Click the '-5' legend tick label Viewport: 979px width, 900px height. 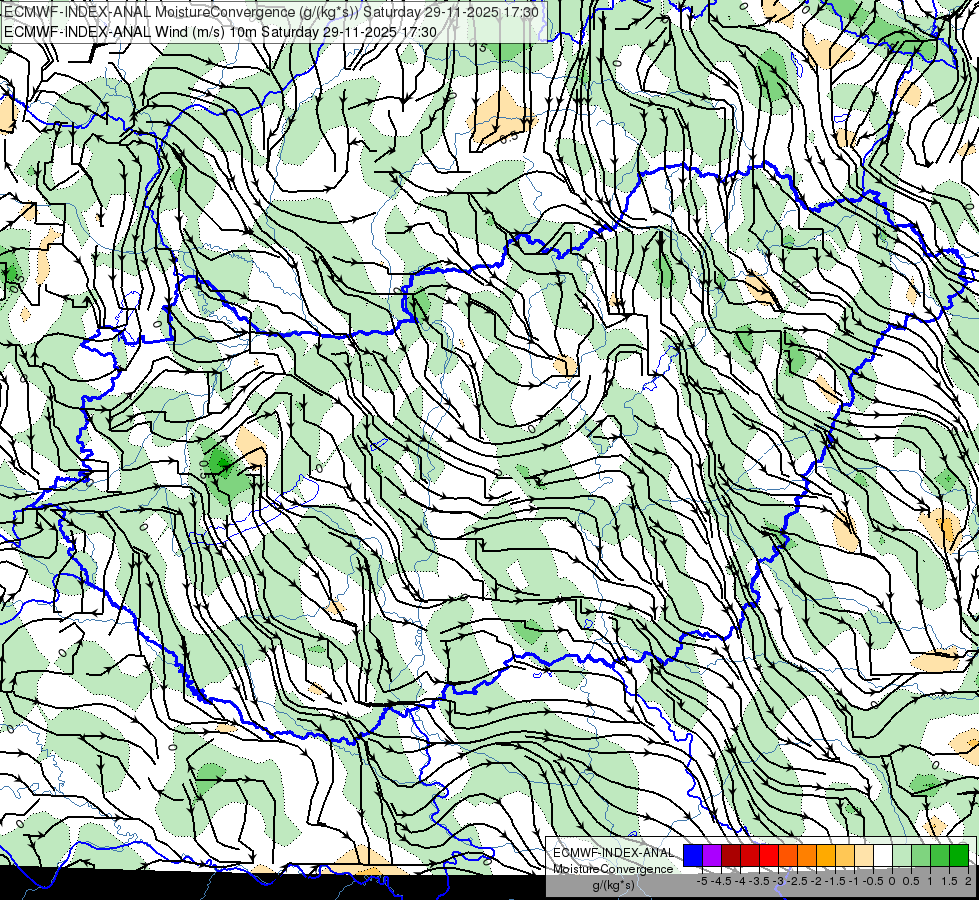coord(702,881)
